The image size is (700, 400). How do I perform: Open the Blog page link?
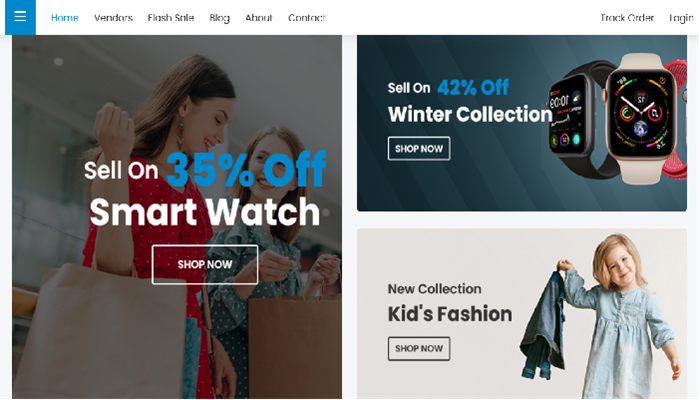220,18
